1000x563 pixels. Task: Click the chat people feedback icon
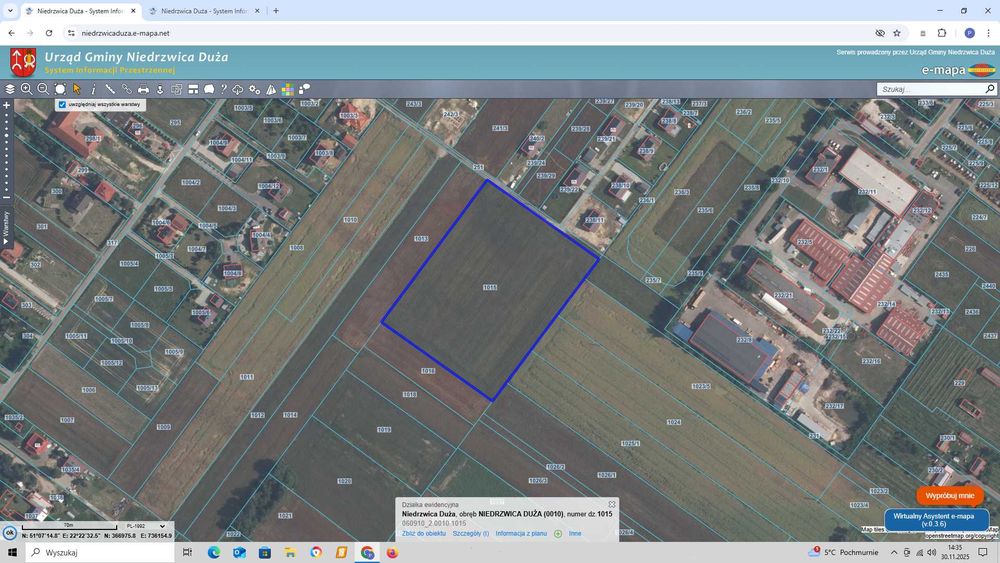[x=304, y=89]
